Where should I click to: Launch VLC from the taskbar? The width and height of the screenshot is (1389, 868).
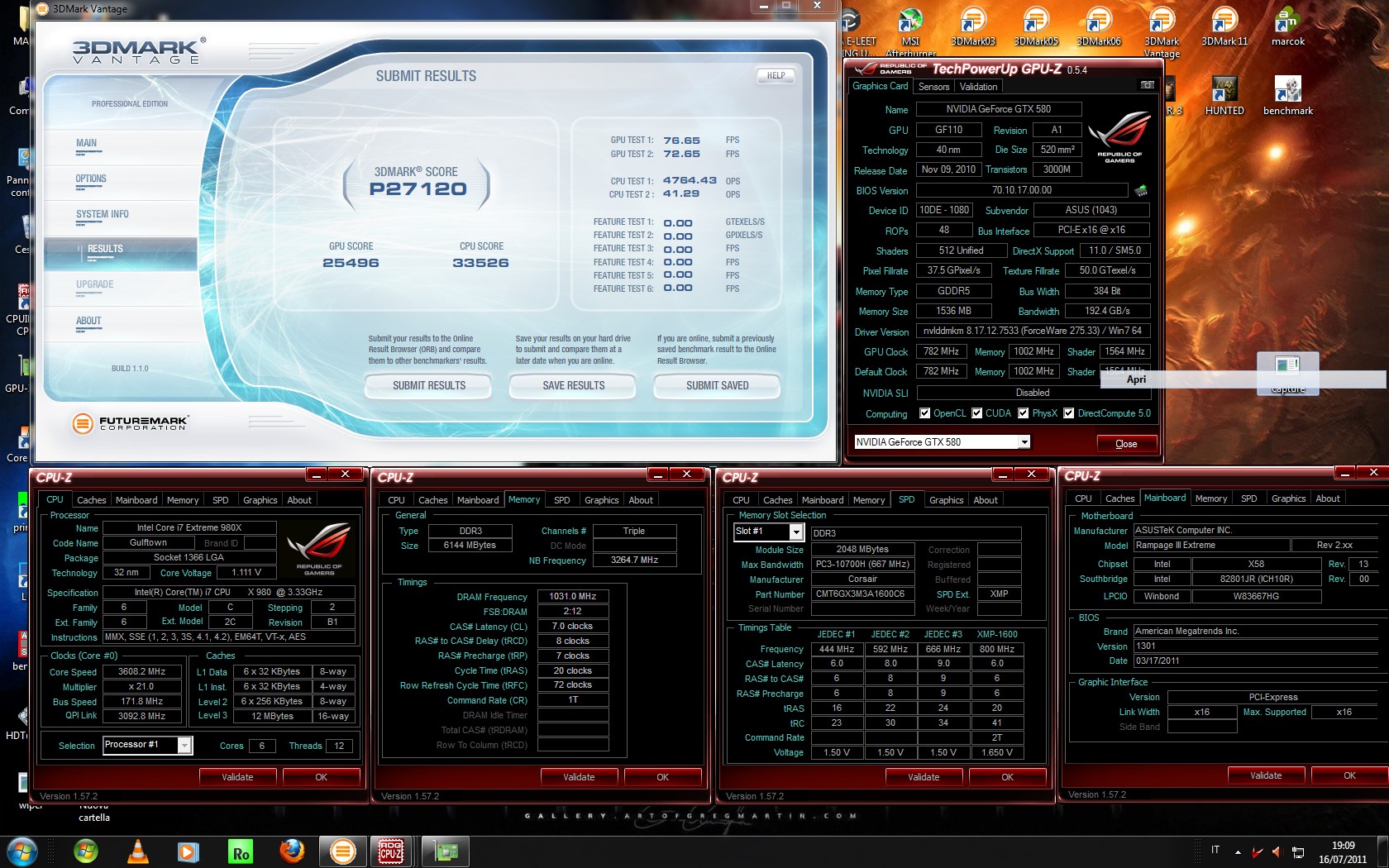(x=137, y=851)
